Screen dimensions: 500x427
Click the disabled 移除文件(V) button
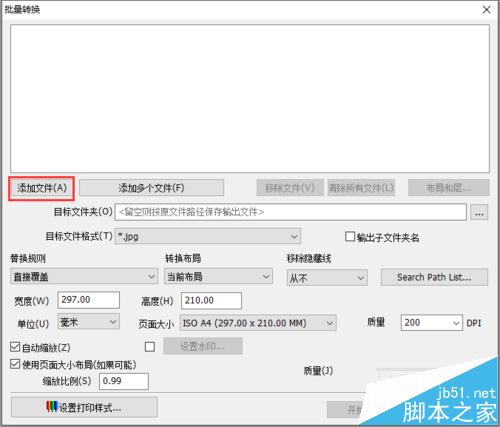click(x=290, y=188)
